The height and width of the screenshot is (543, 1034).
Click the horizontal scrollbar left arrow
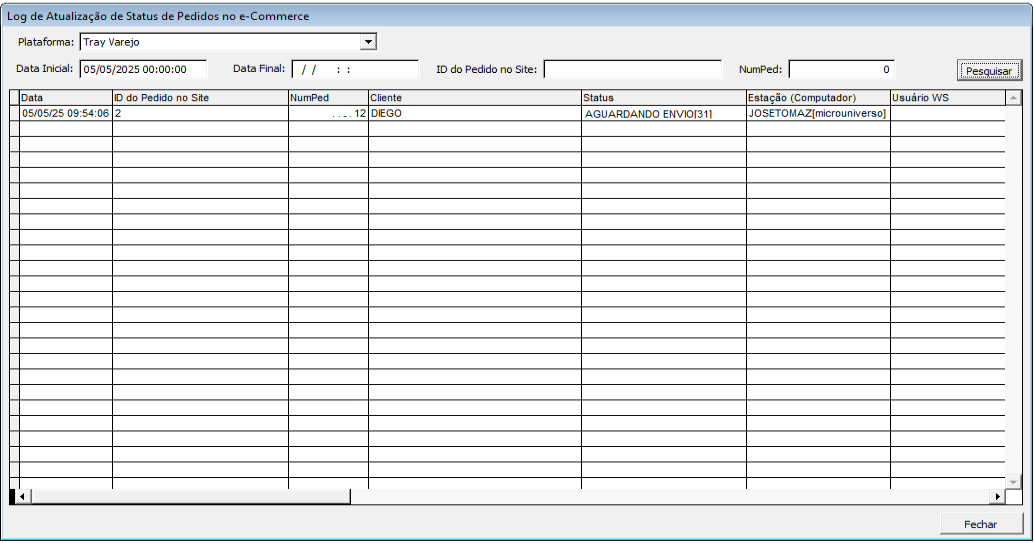click(x=22, y=496)
